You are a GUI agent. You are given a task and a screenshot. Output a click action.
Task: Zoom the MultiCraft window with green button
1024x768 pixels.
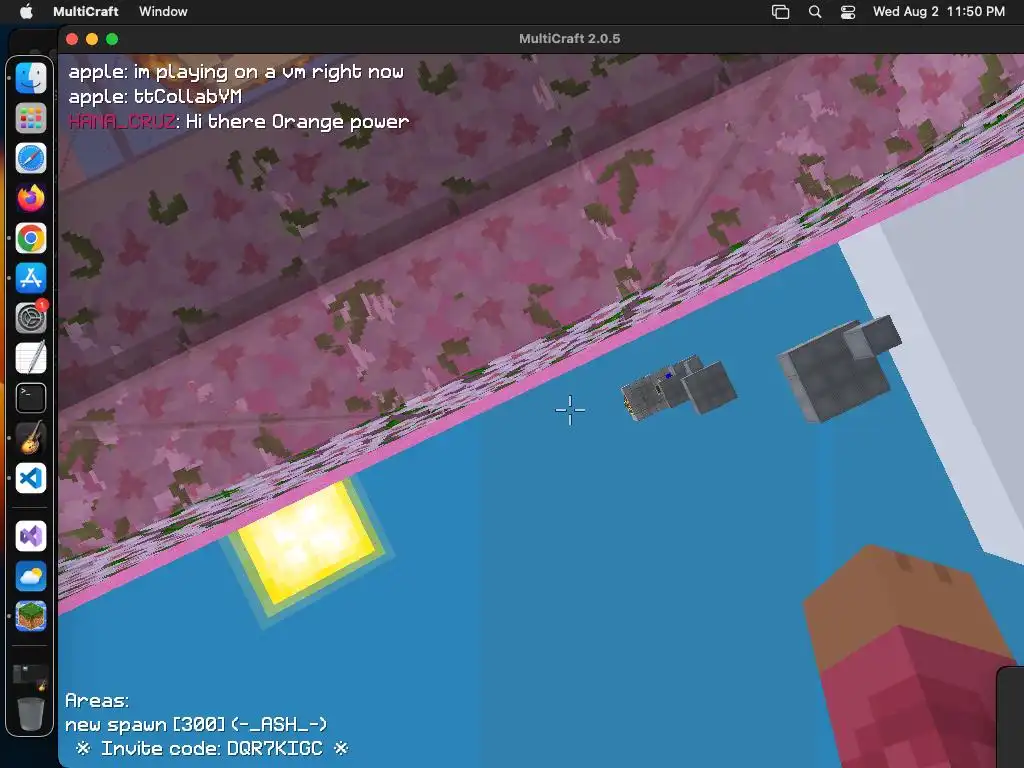112,39
